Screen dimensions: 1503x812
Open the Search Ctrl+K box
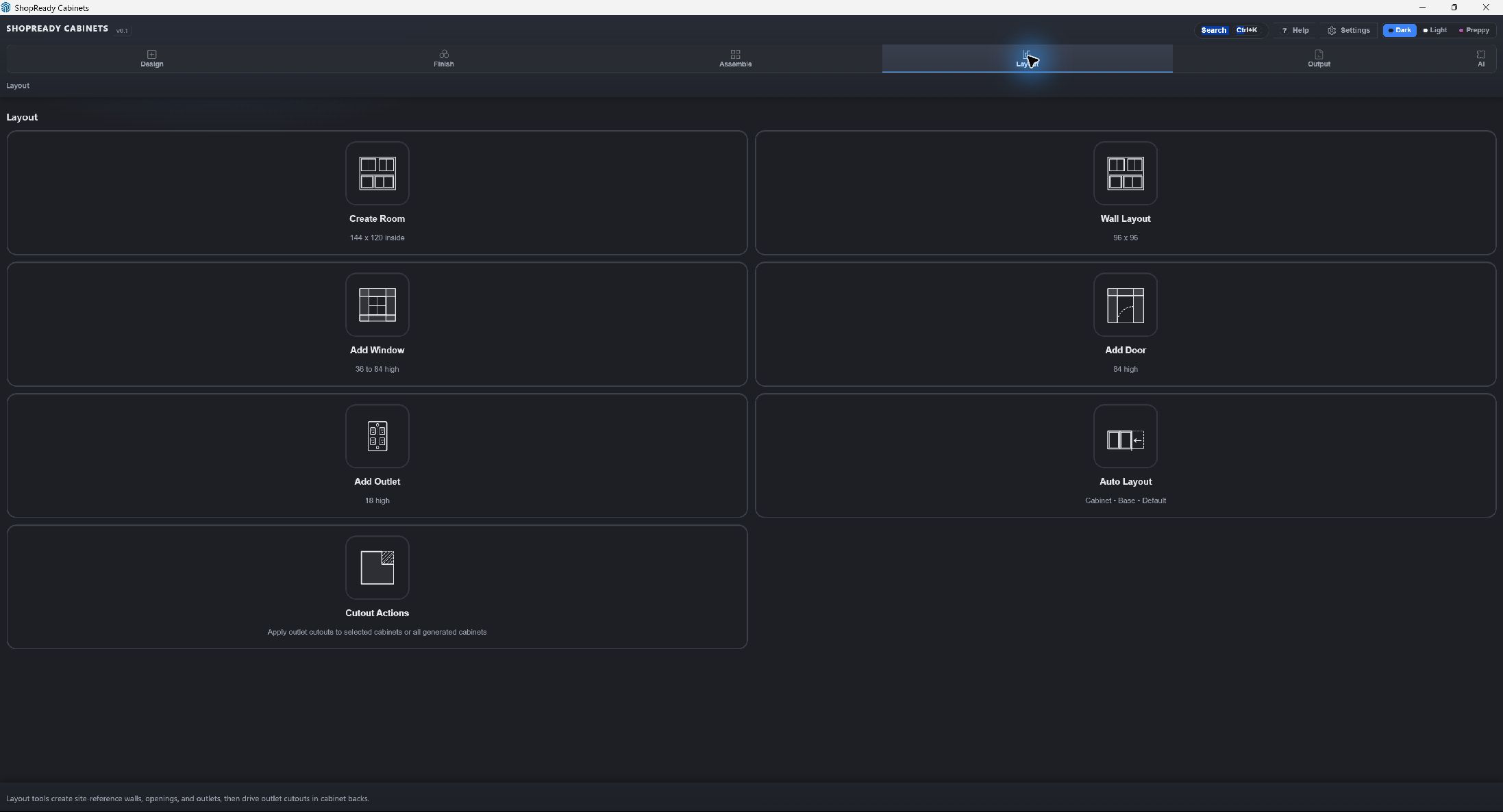click(x=1230, y=30)
